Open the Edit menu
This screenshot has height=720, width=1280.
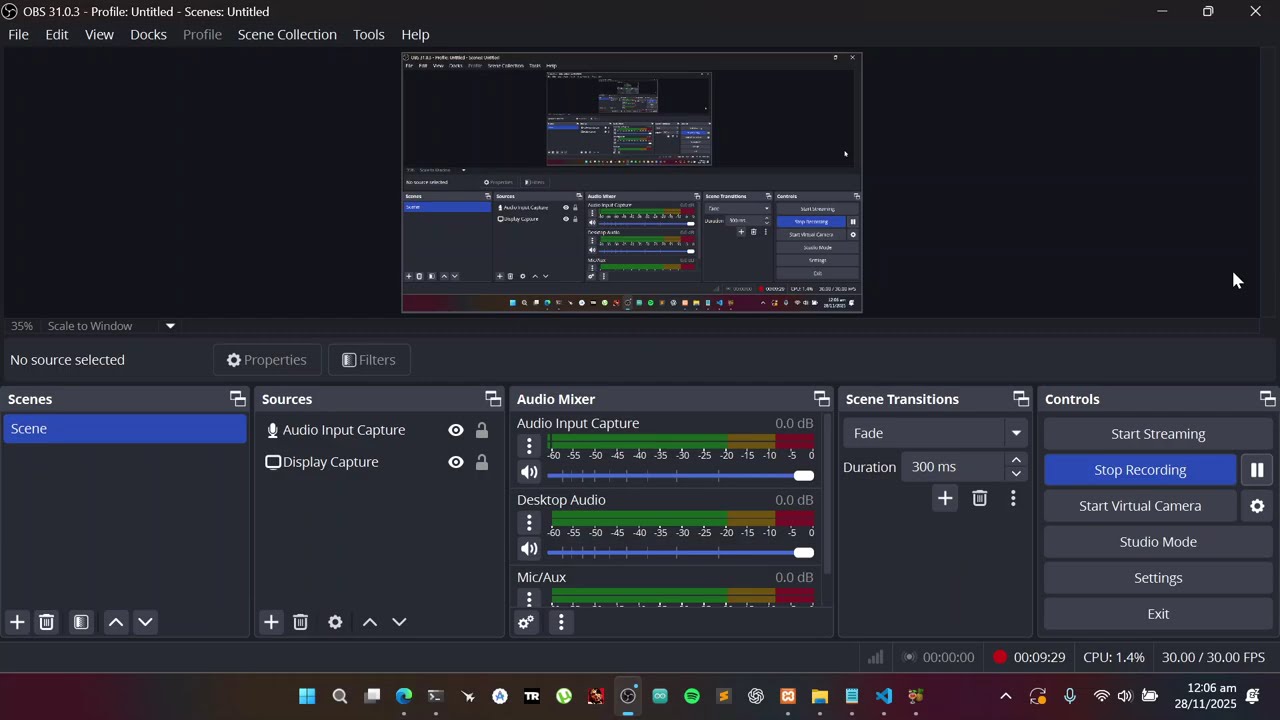pyautogui.click(x=57, y=34)
